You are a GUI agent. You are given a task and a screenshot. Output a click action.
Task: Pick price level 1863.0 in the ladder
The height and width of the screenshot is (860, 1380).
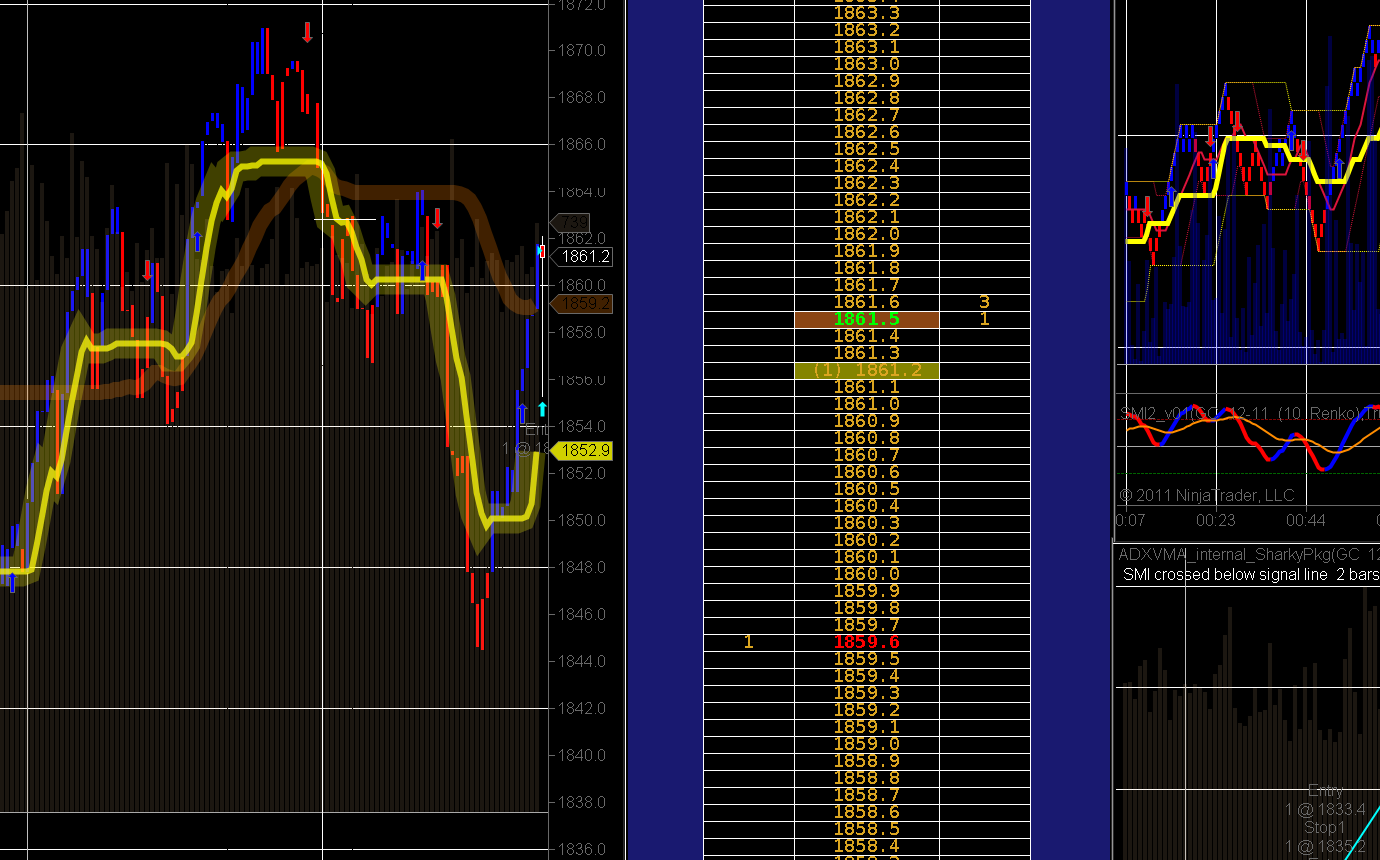(866, 64)
